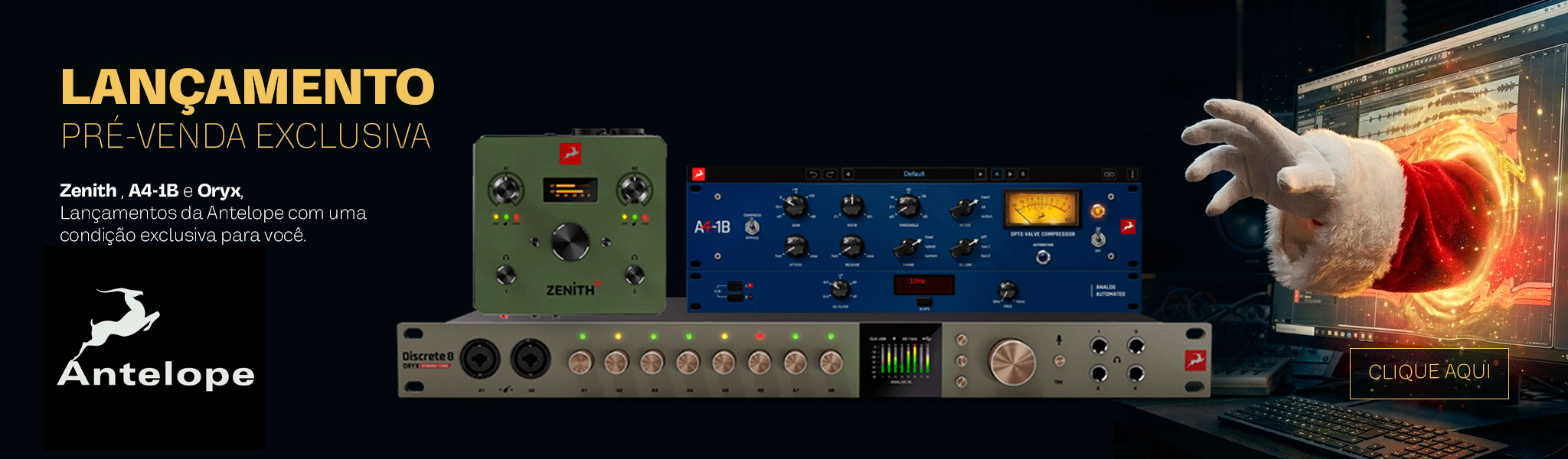
Task: Click the CLIQUE AQUI button
Action: point(1429,373)
